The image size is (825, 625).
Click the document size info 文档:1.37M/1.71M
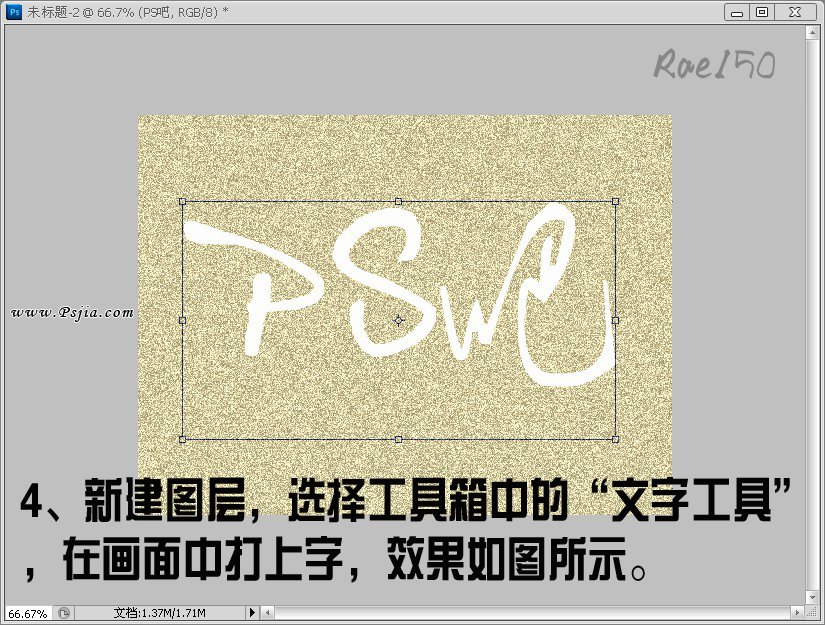160,612
